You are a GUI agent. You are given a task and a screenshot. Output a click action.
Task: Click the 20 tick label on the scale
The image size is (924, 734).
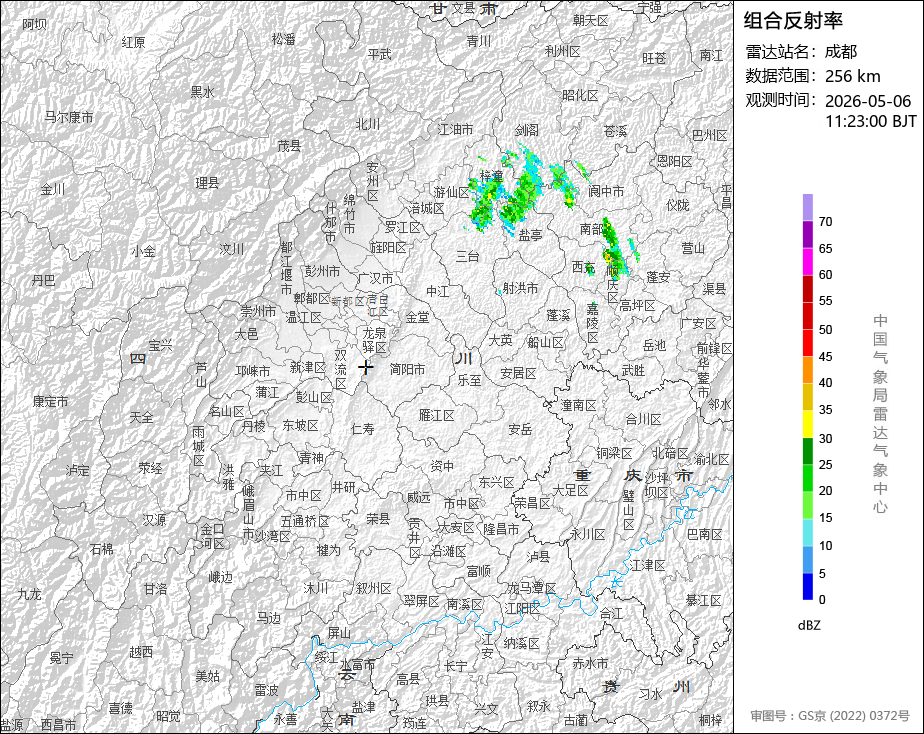coord(825,491)
